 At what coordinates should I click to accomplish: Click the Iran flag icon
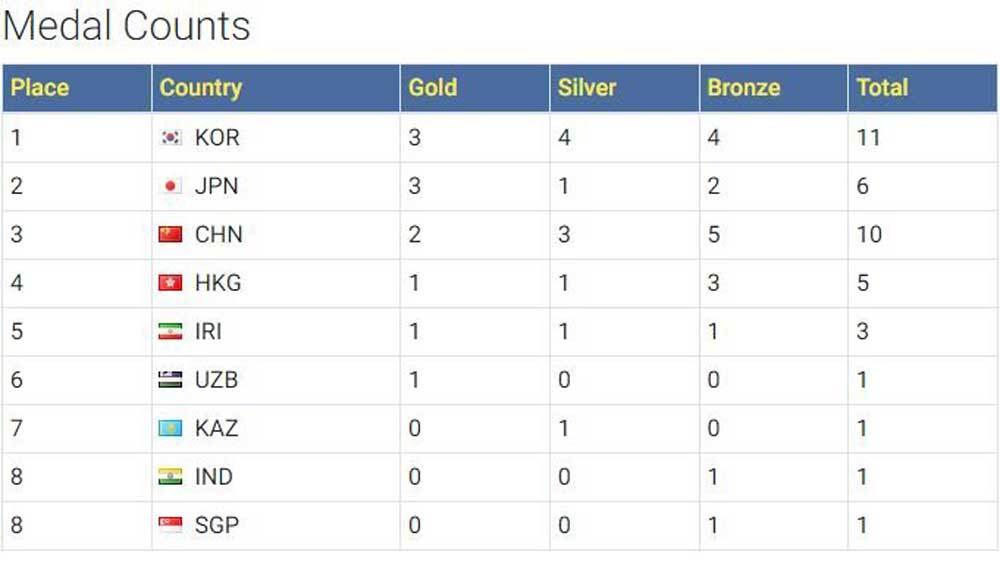(x=171, y=332)
